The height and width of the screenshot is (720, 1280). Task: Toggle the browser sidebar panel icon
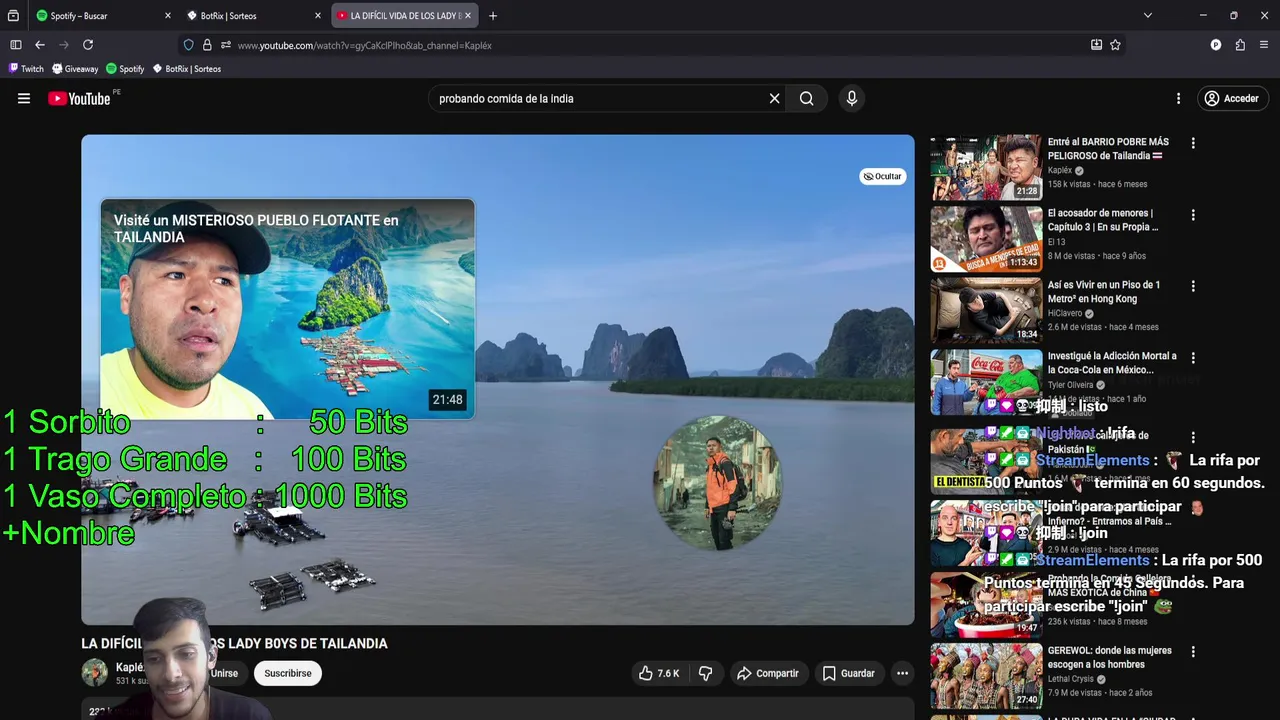pyautogui.click(x=16, y=45)
